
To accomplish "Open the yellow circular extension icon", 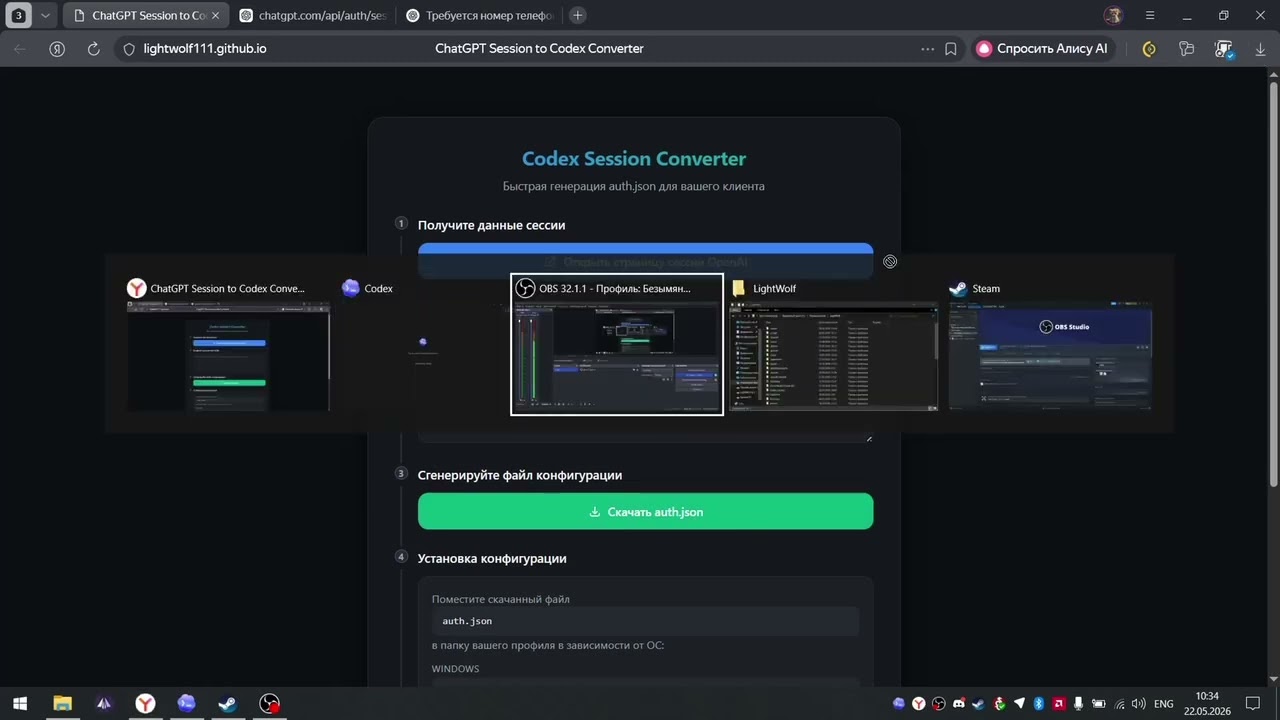I will pyautogui.click(x=1149, y=48).
